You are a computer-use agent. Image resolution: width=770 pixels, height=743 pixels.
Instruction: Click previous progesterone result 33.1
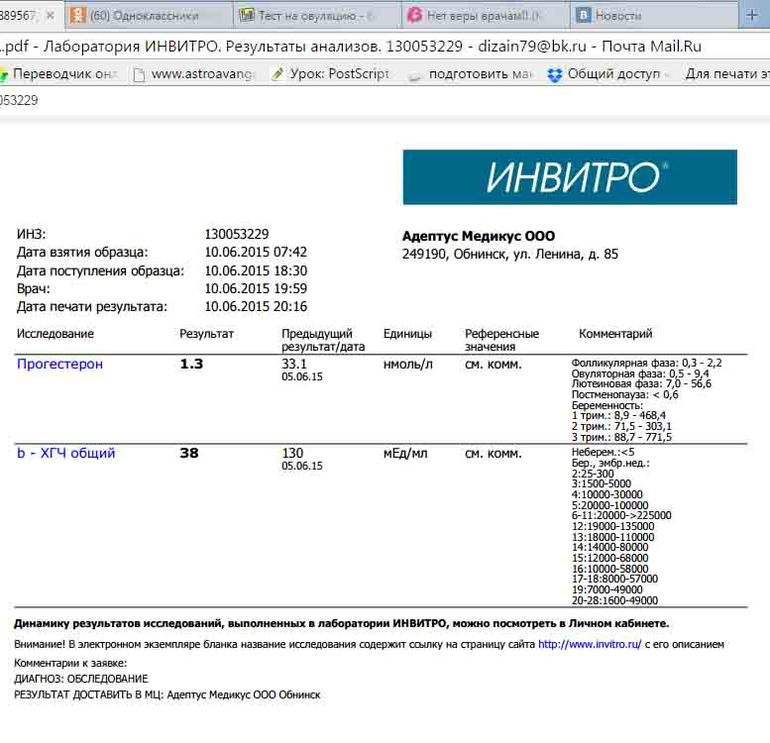pyautogui.click(x=294, y=364)
